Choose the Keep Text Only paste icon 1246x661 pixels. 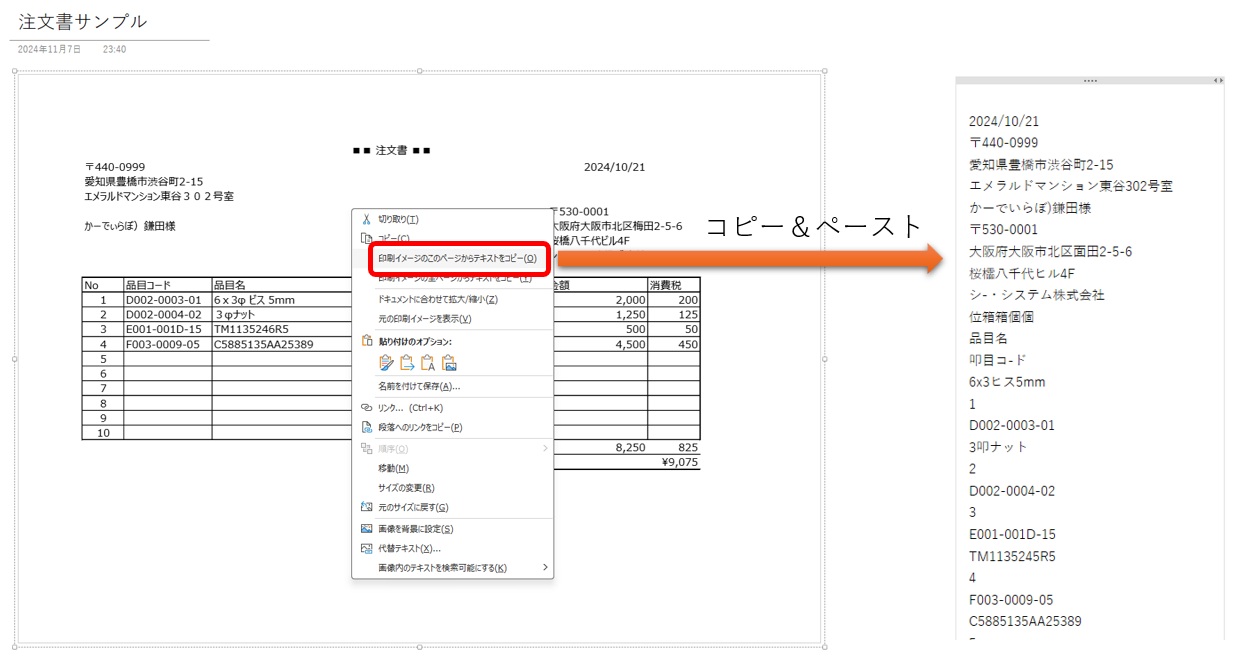[428, 363]
